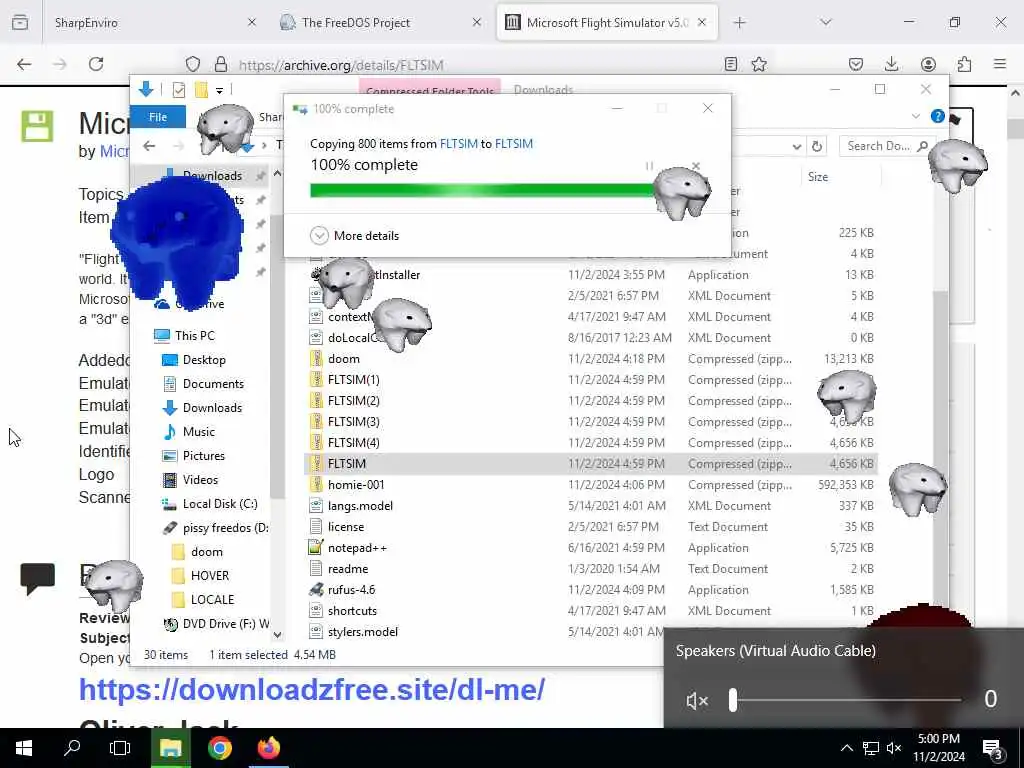Open quick access toolbar customize dropdown

pos(220,90)
